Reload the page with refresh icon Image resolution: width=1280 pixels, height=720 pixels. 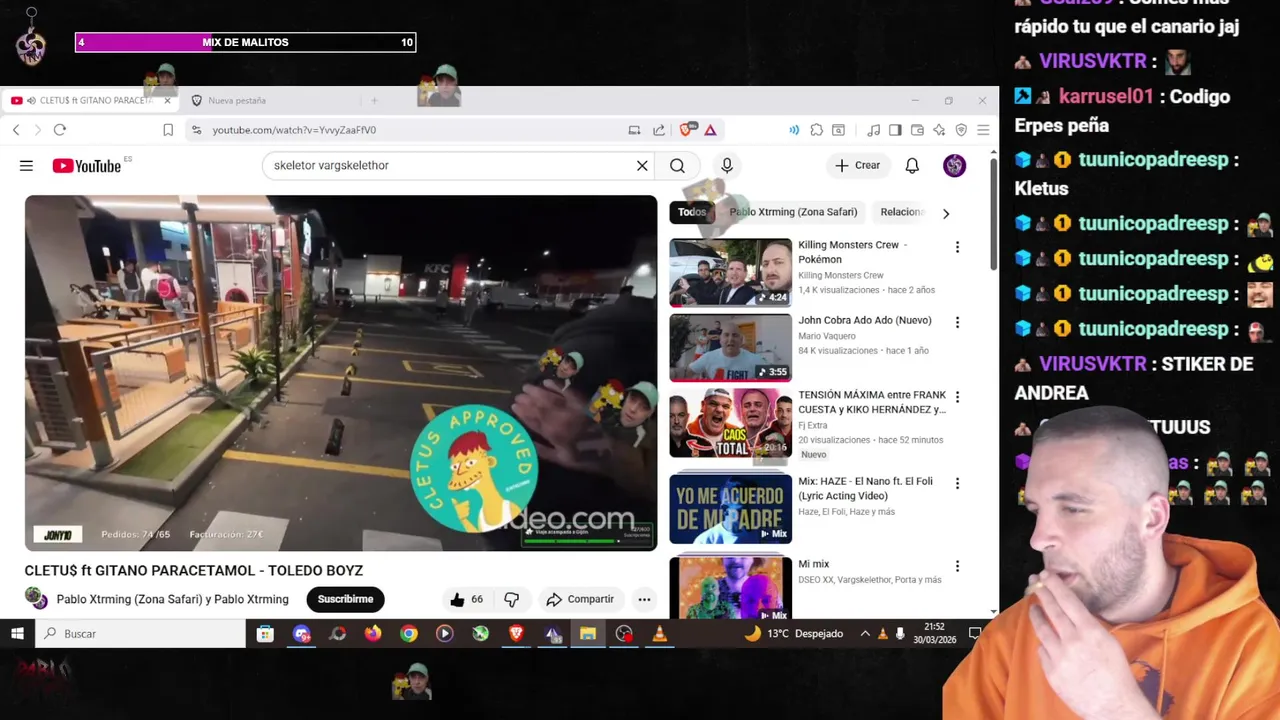(60, 130)
